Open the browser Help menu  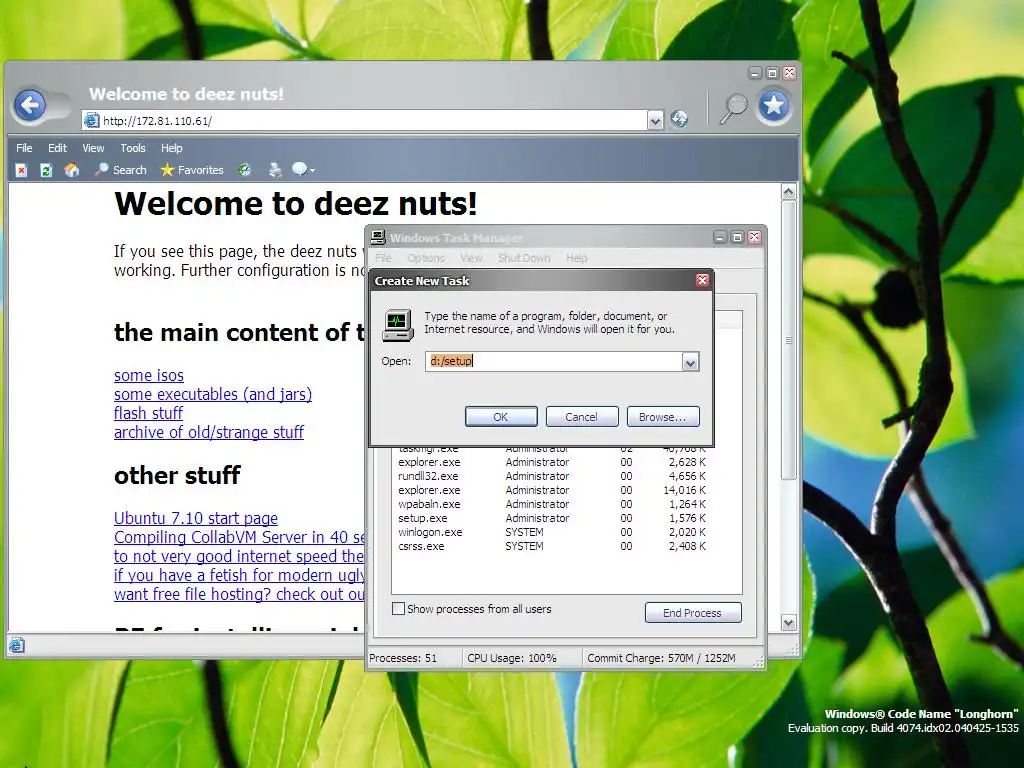tap(172, 148)
